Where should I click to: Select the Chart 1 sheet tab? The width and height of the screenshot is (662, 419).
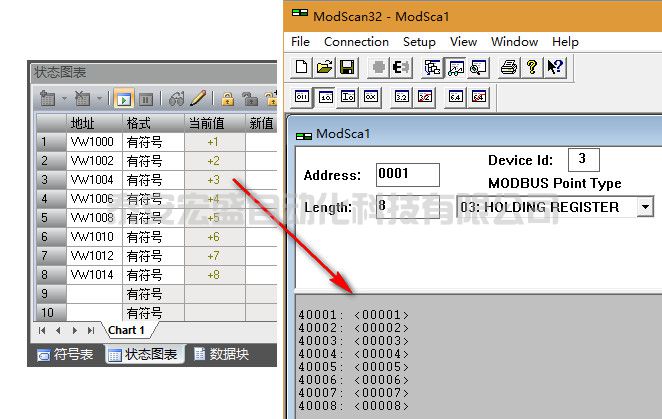(127, 330)
